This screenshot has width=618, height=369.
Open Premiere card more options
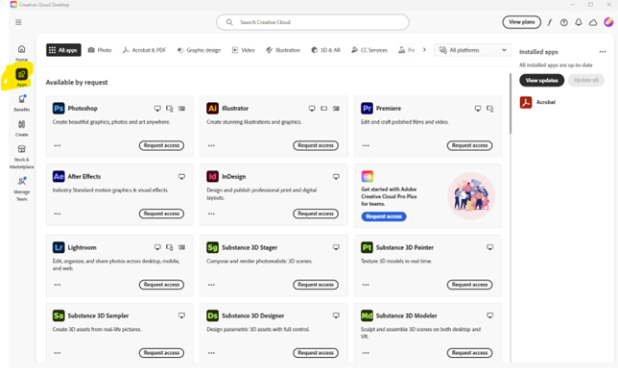(366, 145)
